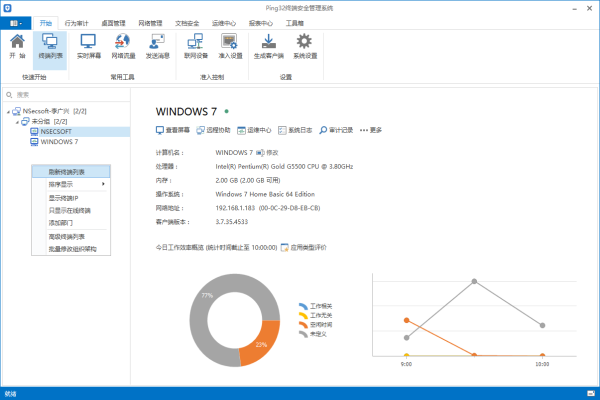This screenshot has height=400, width=600.
Task: Open the 运维中心 action below the WINDOWS 7 title
Action: 254,130
